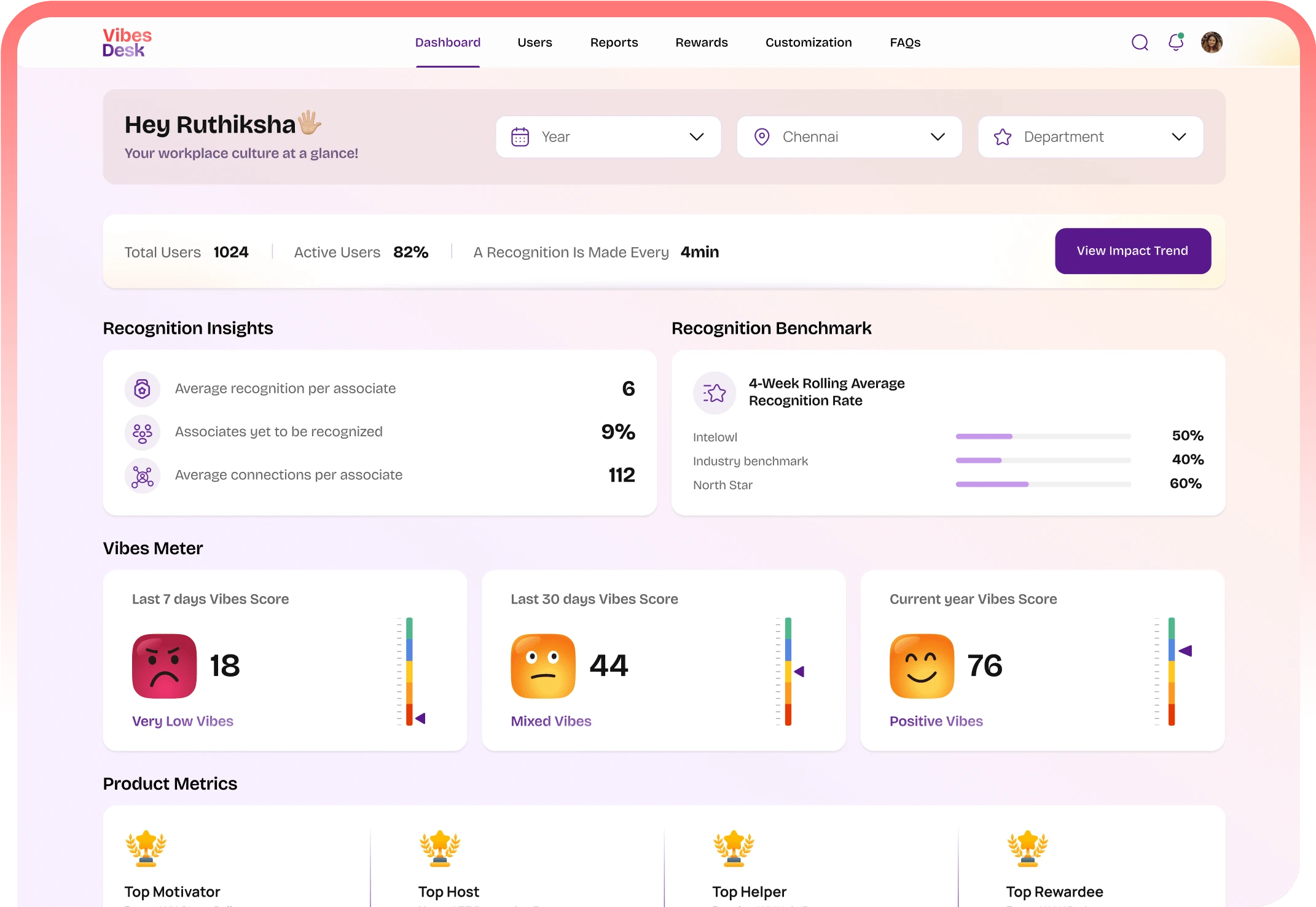This screenshot has width=1316, height=907.
Task: Click the North Star 60% progress bar
Action: [1043, 484]
